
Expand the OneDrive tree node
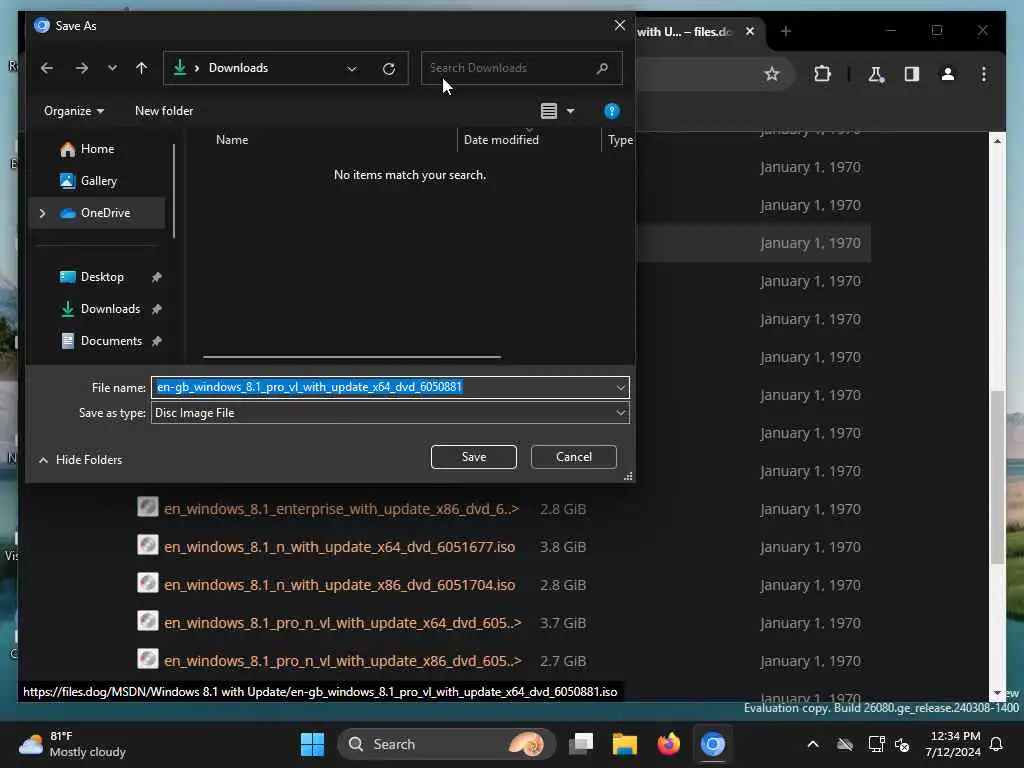pos(42,213)
